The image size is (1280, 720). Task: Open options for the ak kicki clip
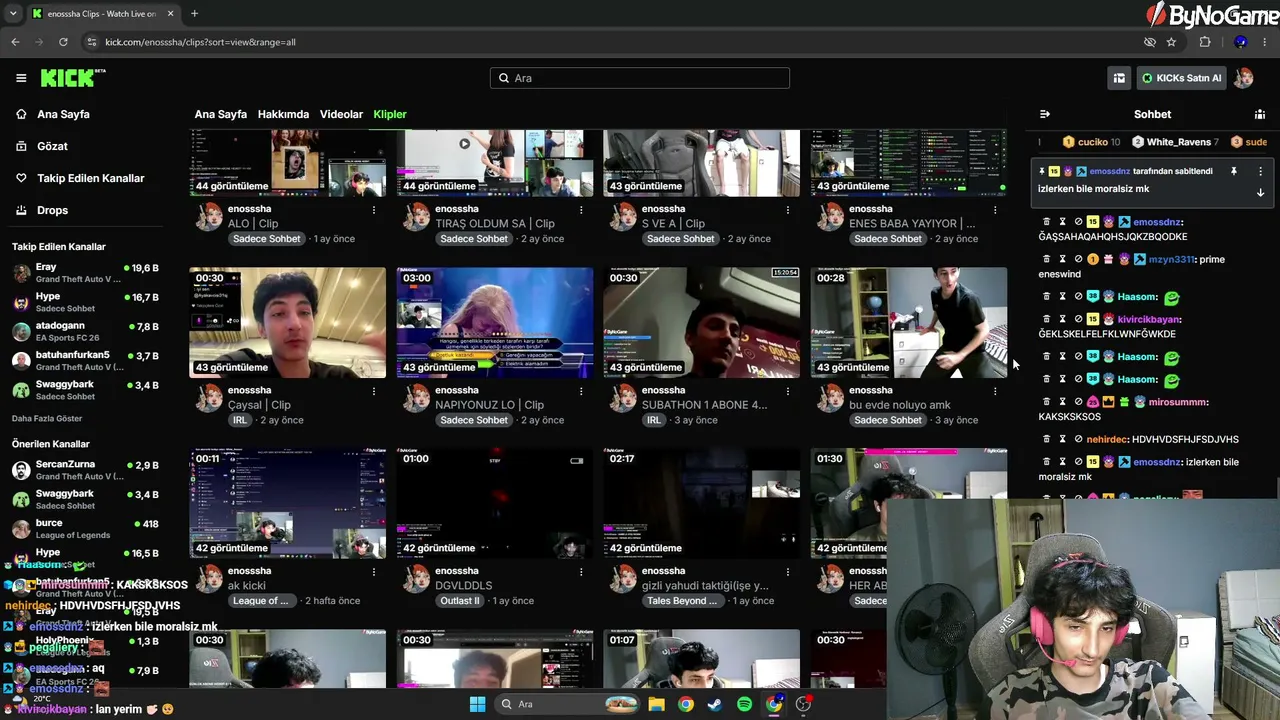[x=374, y=572]
